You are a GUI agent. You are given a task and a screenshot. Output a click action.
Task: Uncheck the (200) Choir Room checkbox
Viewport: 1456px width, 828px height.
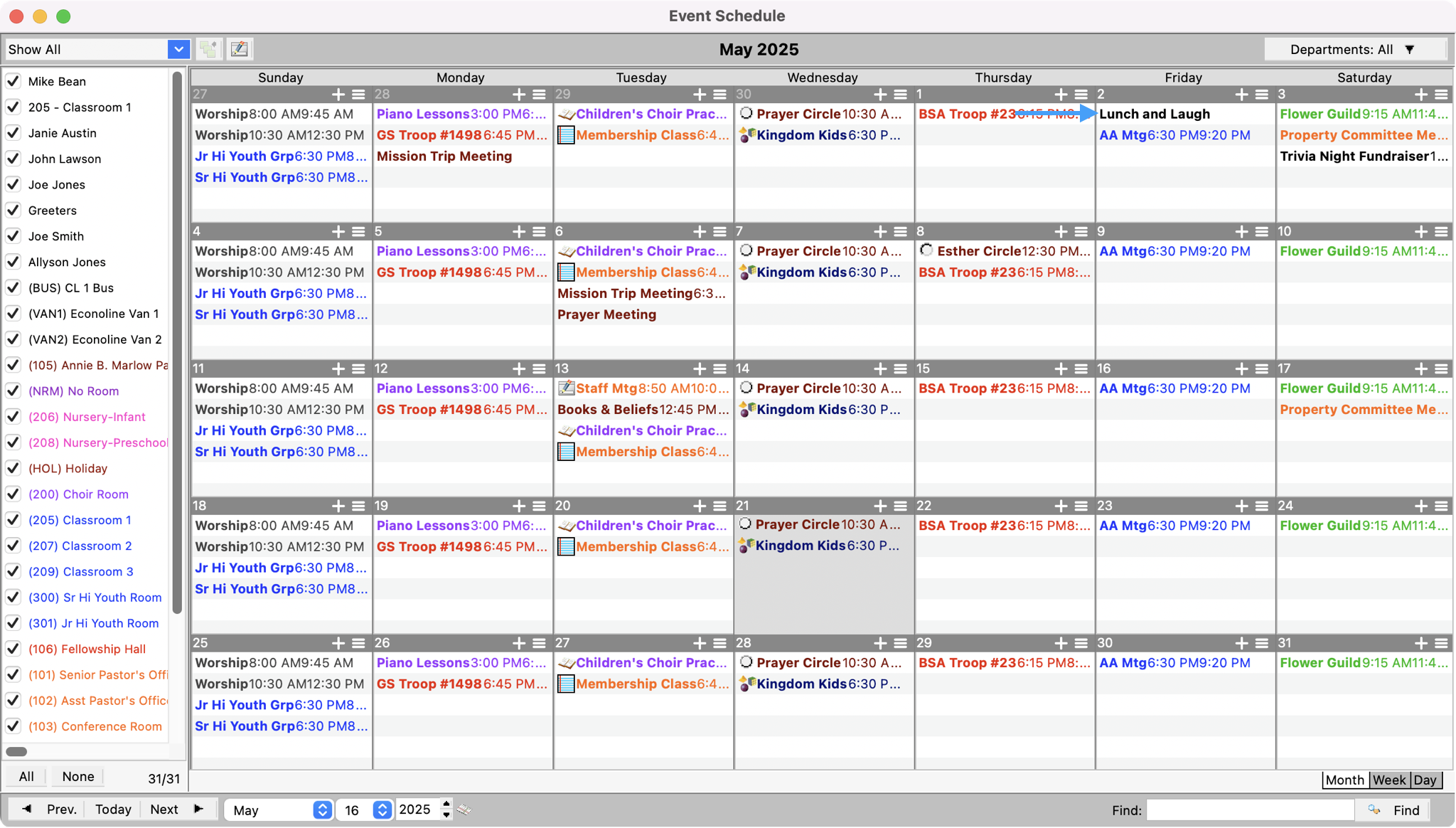(x=13, y=494)
